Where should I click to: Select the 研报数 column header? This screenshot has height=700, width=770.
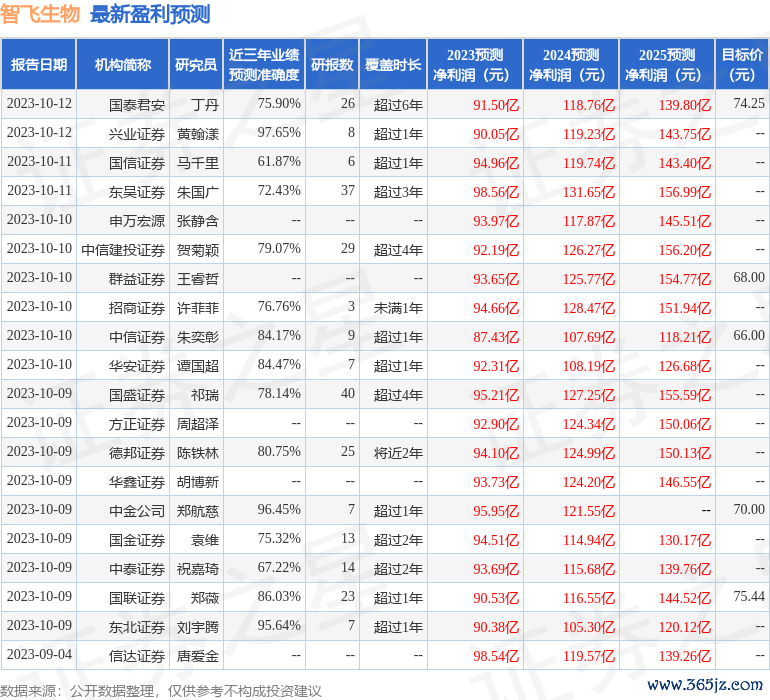point(332,64)
